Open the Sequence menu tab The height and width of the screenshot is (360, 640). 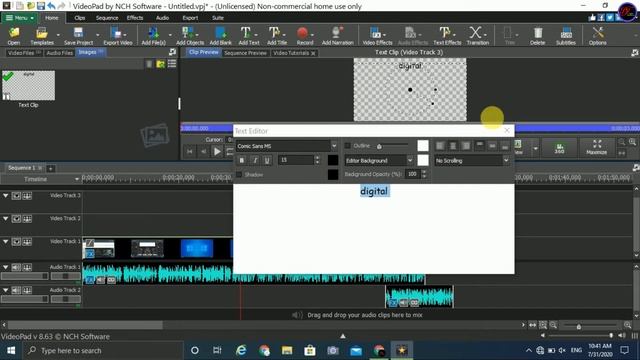107,18
